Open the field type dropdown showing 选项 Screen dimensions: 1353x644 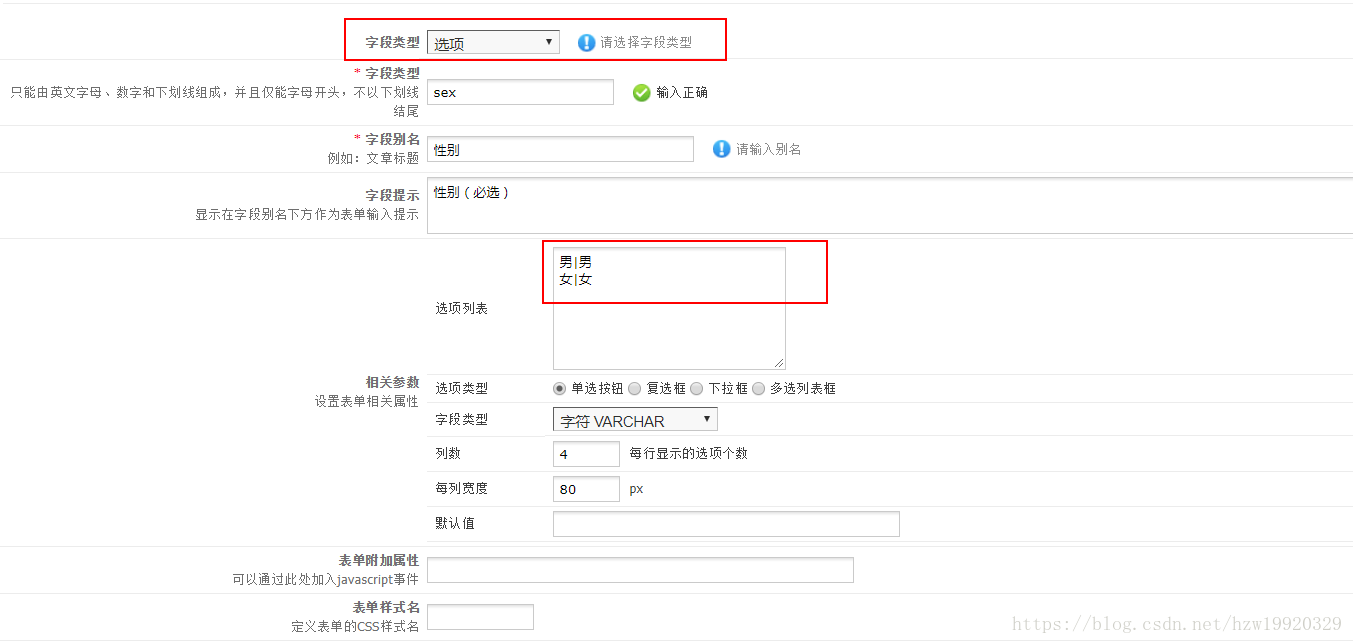click(x=493, y=42)
